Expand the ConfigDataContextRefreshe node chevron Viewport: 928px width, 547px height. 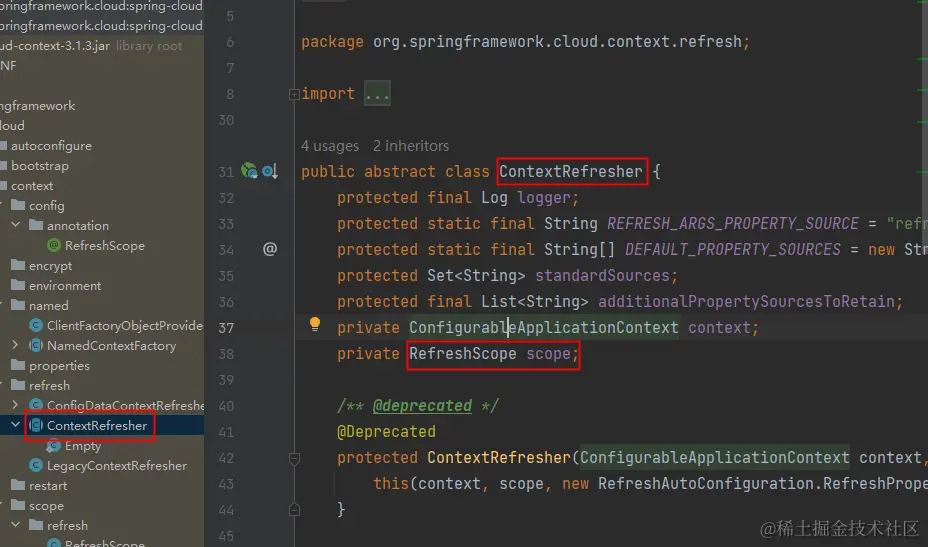pos(15,405)
